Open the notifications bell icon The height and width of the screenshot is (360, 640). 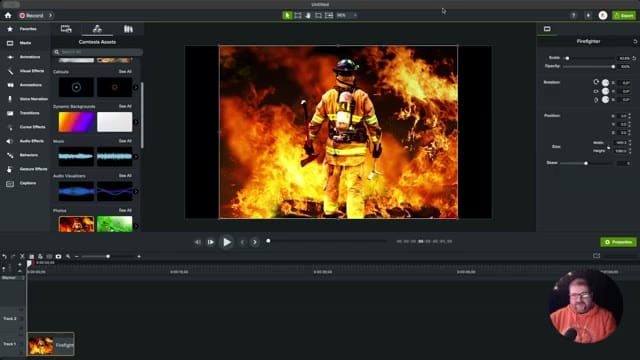pos(588,16)
